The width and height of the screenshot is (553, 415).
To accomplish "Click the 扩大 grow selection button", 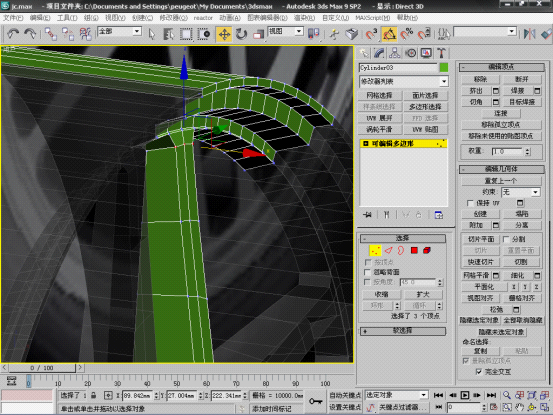I will (x=423, y=294).
